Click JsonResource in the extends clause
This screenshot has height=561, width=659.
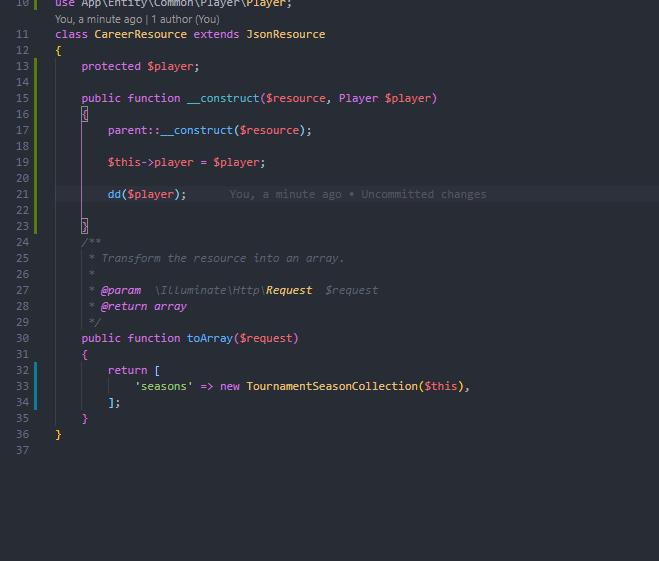pyautogui.click(x=286, y=34)
